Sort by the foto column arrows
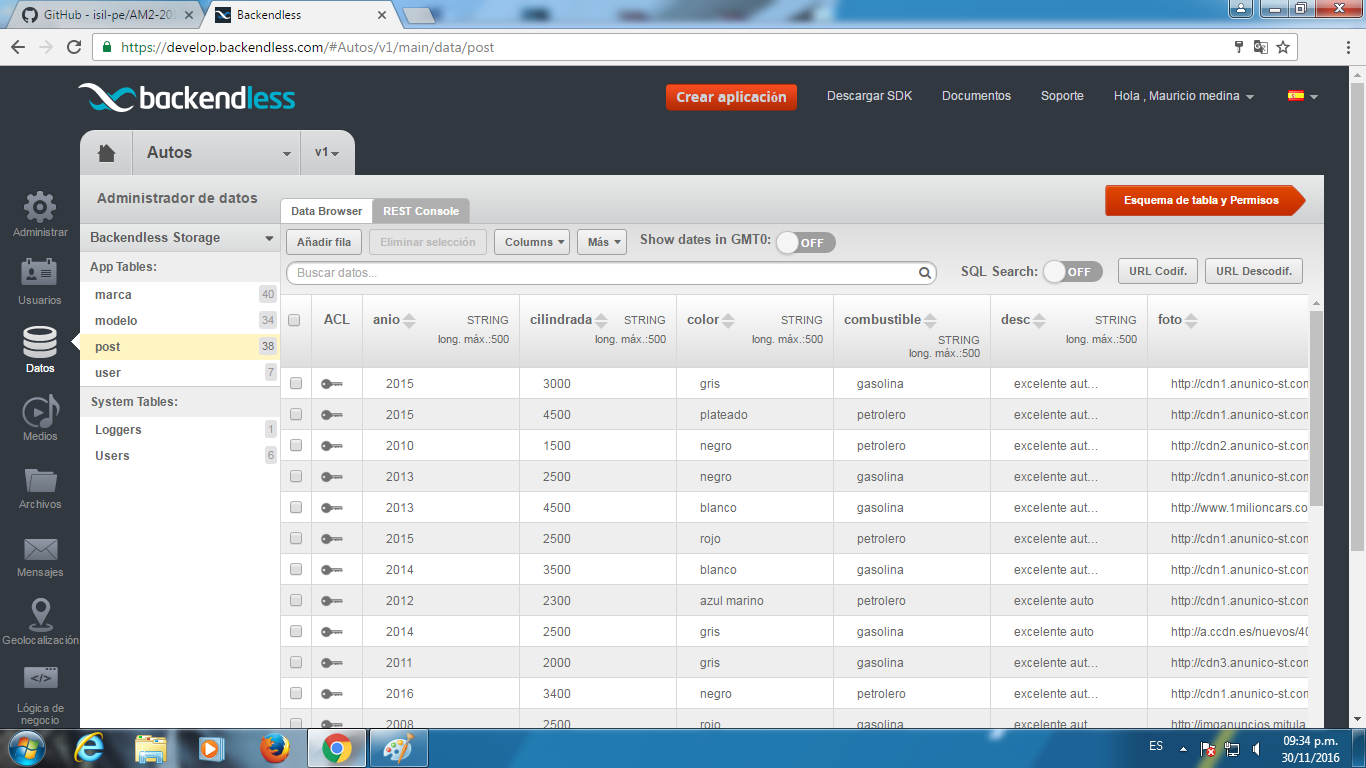 1191,320
